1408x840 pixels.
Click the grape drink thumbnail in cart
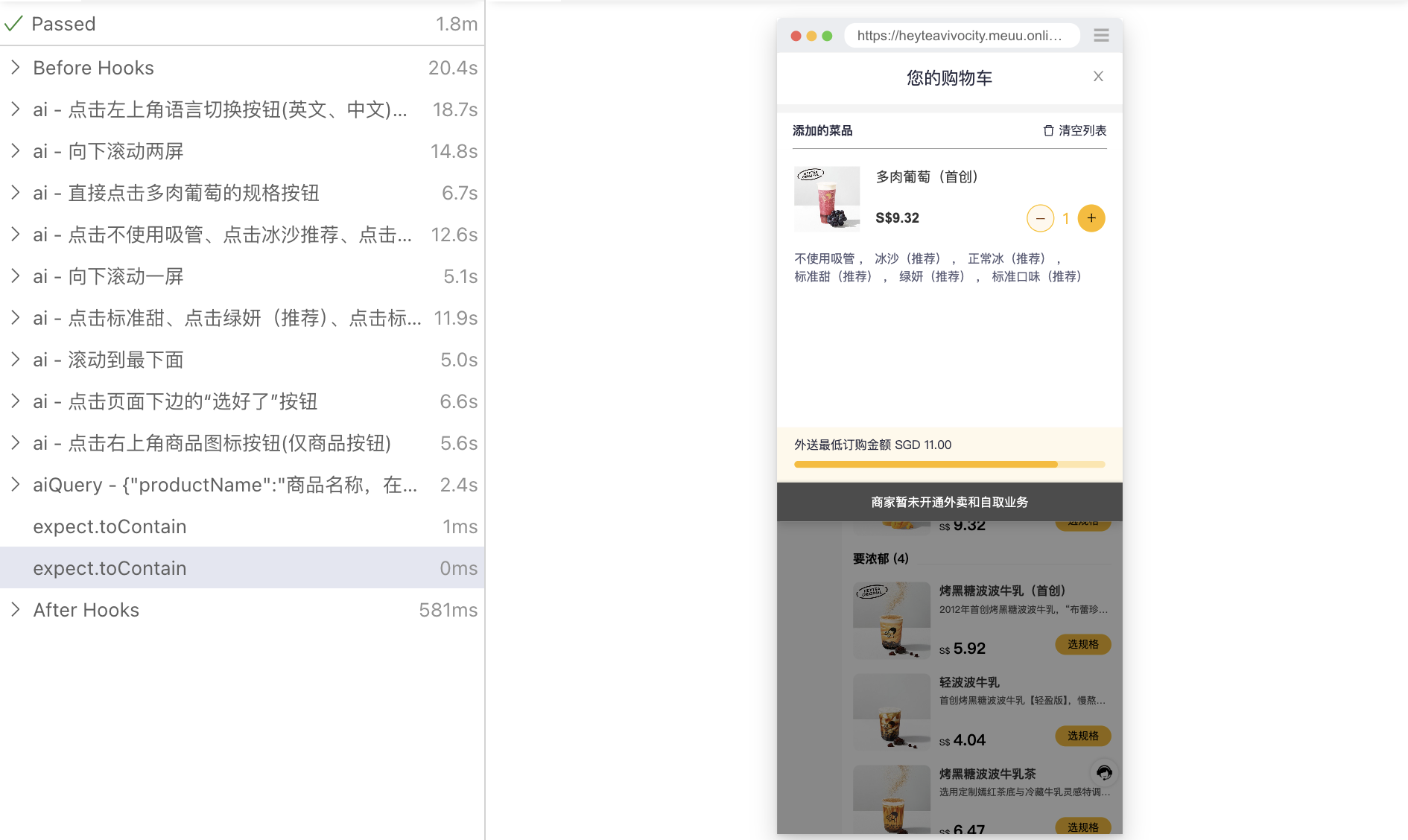[x=827, y=199]
